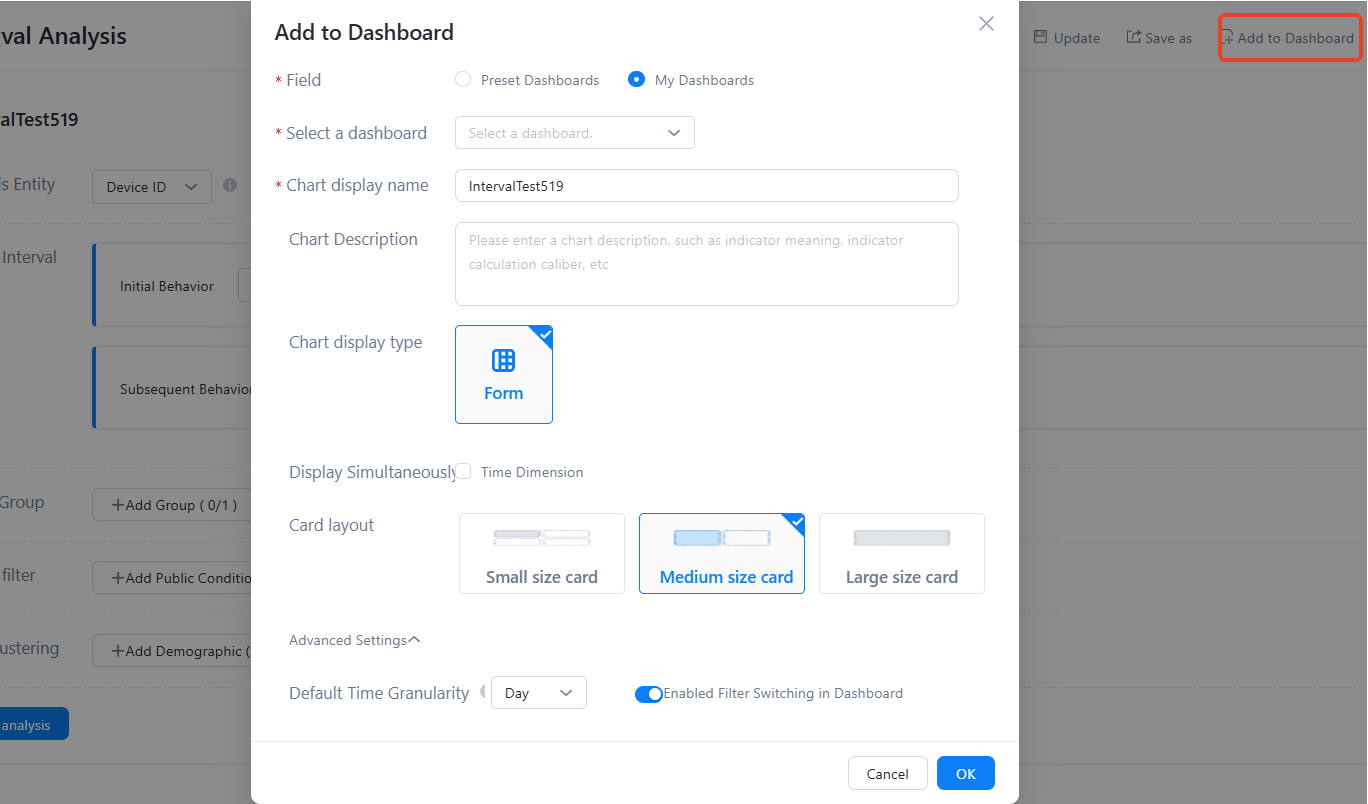Screen dimensions: 1368x804
Task: Toggle Enabled Filter Switching in Dashboard switch
Action: (x=649, y=694)
